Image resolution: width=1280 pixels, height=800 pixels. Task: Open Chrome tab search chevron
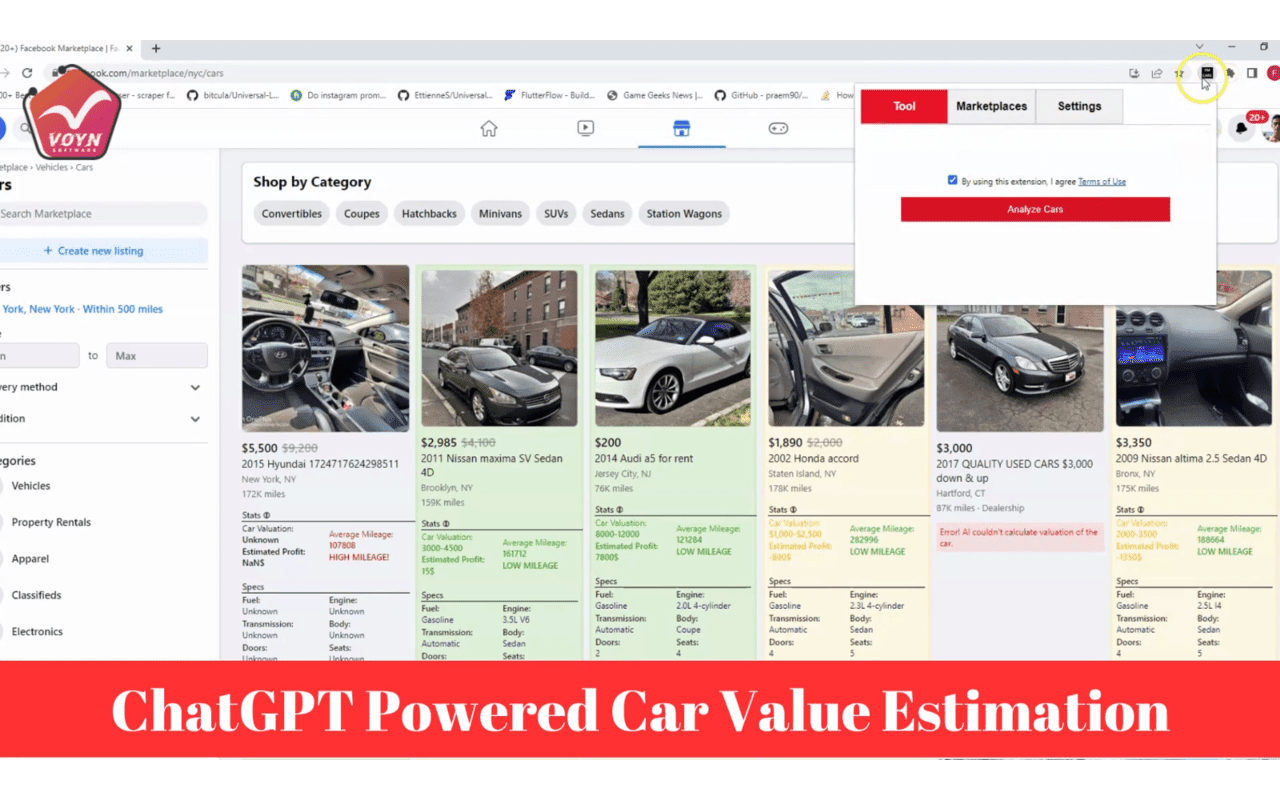(1199, 47)
